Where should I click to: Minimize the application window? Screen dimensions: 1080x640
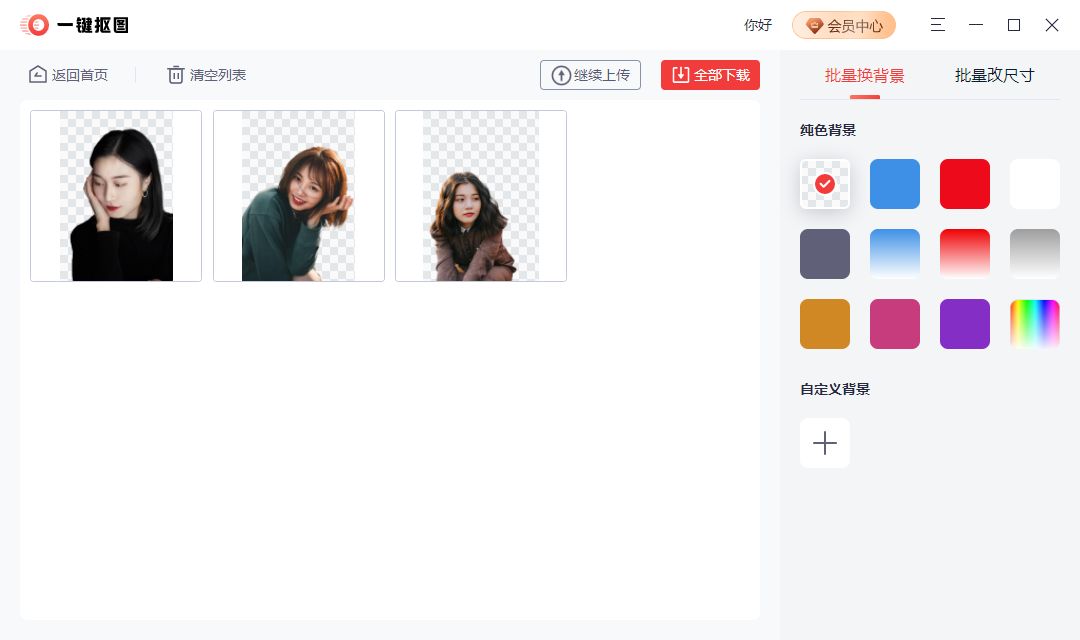(976, 25)
